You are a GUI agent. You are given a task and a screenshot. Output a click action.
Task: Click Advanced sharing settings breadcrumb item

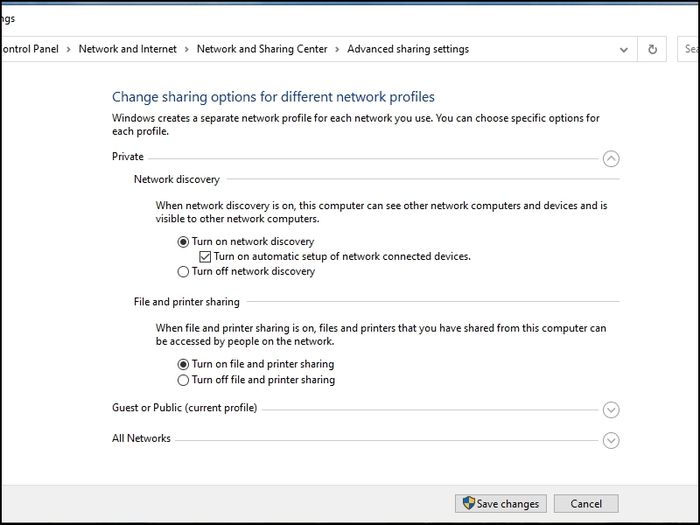click(408, 49)
